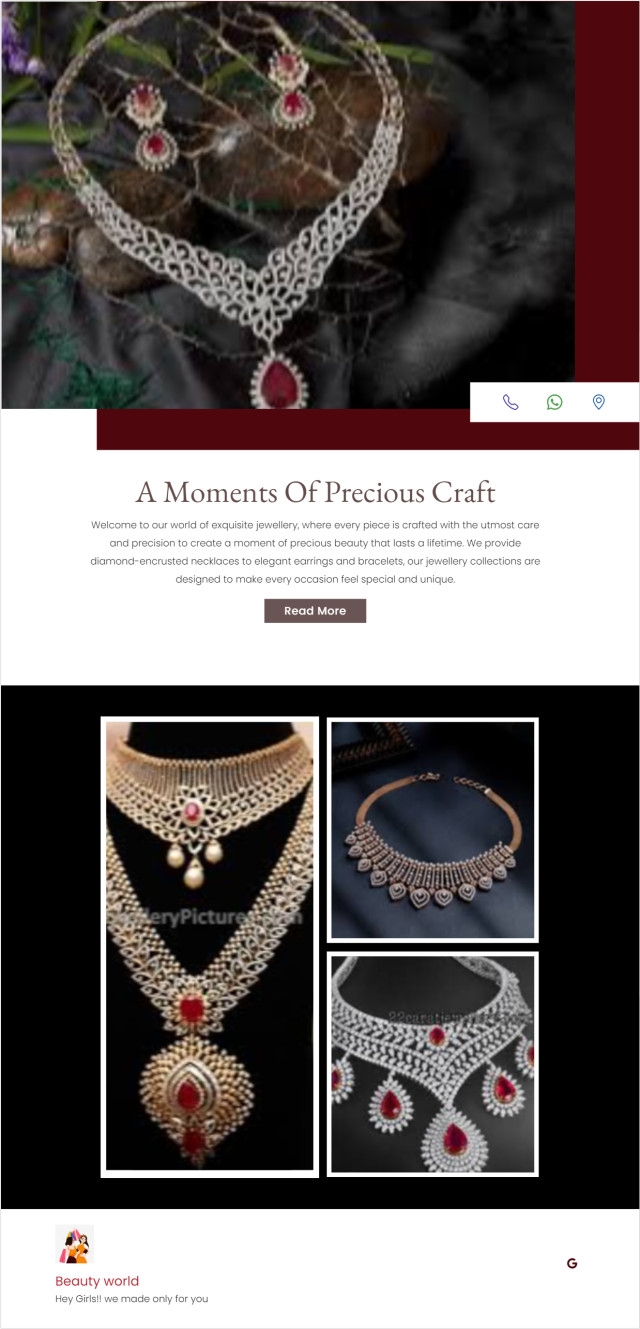Screen dimensions: 640x1329
Task: Click the Welcome to our world paragraph
Action: tap(315, 552)
